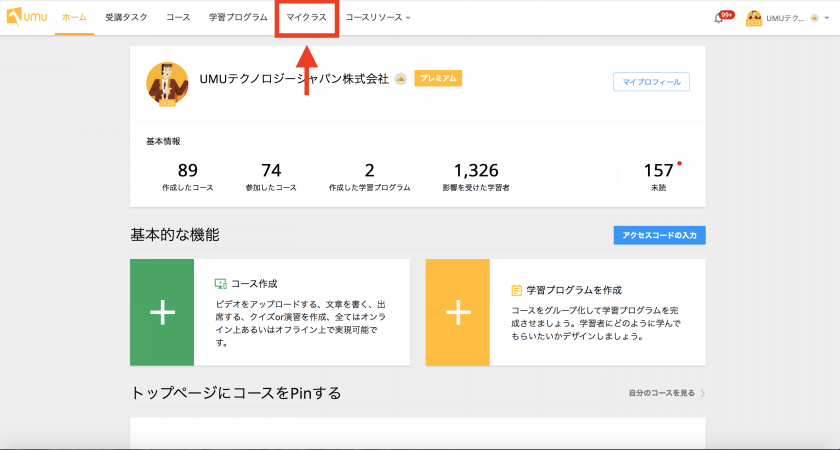The image size is (840, 450).
Task: Click the large profile avatar picture
Action: point(167,84)
